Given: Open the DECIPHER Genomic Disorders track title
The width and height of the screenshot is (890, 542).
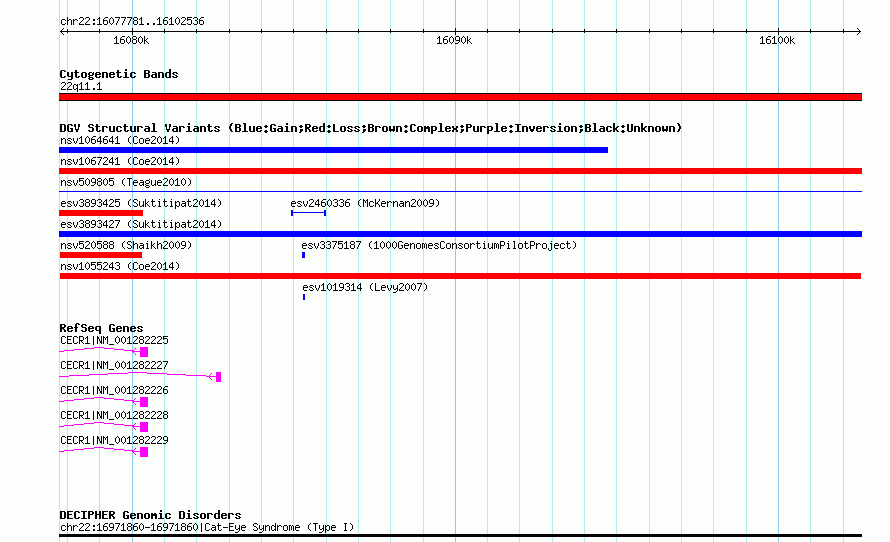Looking at the screenshot, I should point(150,515).
